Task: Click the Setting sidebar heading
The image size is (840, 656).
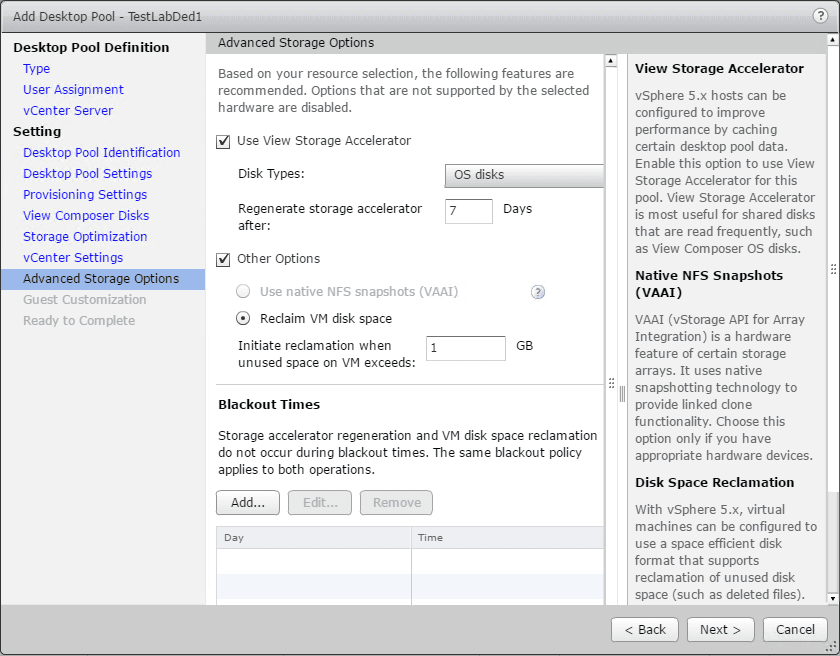Action: point(37,132)
